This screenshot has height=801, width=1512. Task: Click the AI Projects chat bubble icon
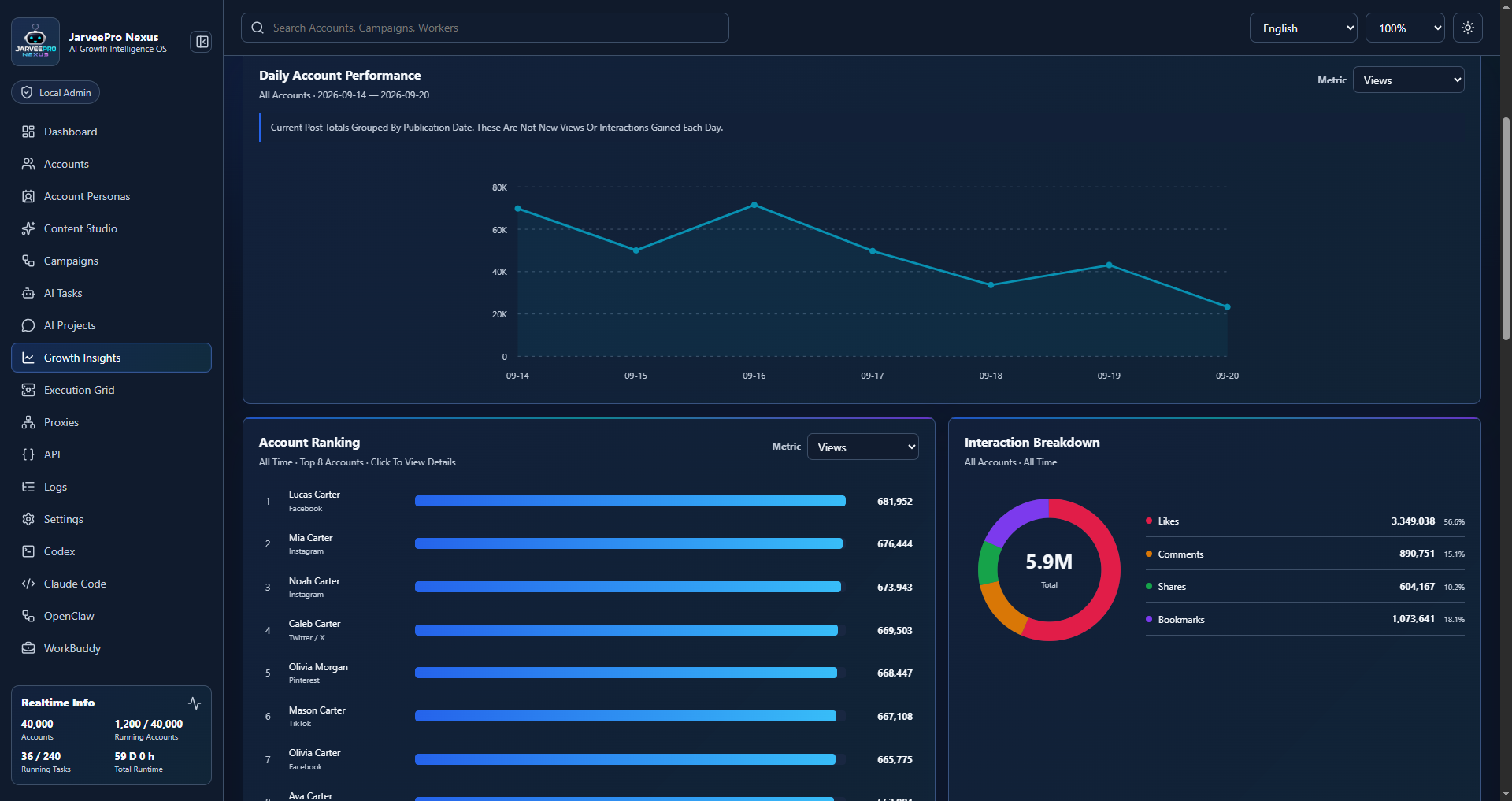pyautogui.click(x=28, y=325)
